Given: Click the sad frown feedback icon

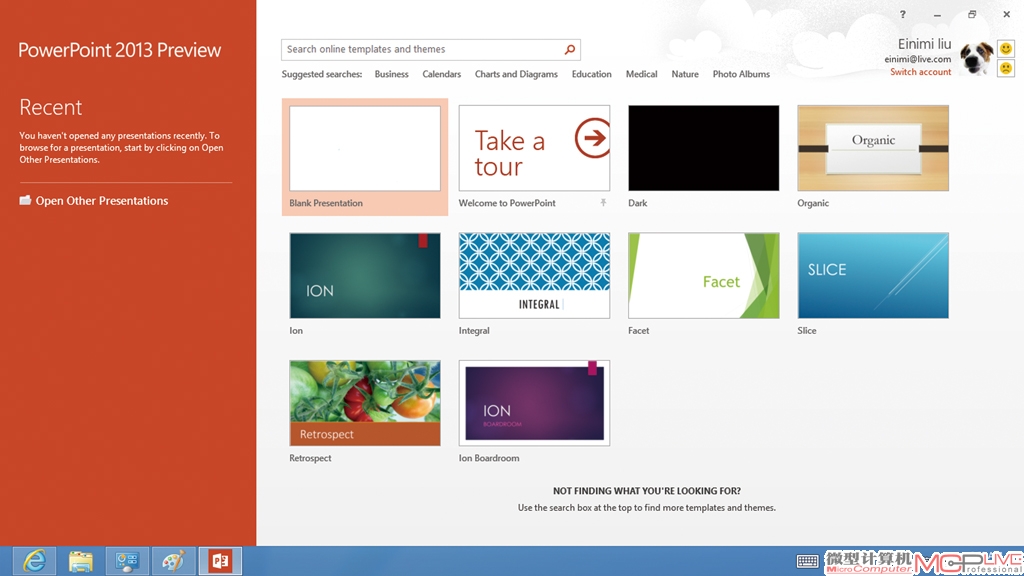Looking at the screenshot, I should point(1006,68).
